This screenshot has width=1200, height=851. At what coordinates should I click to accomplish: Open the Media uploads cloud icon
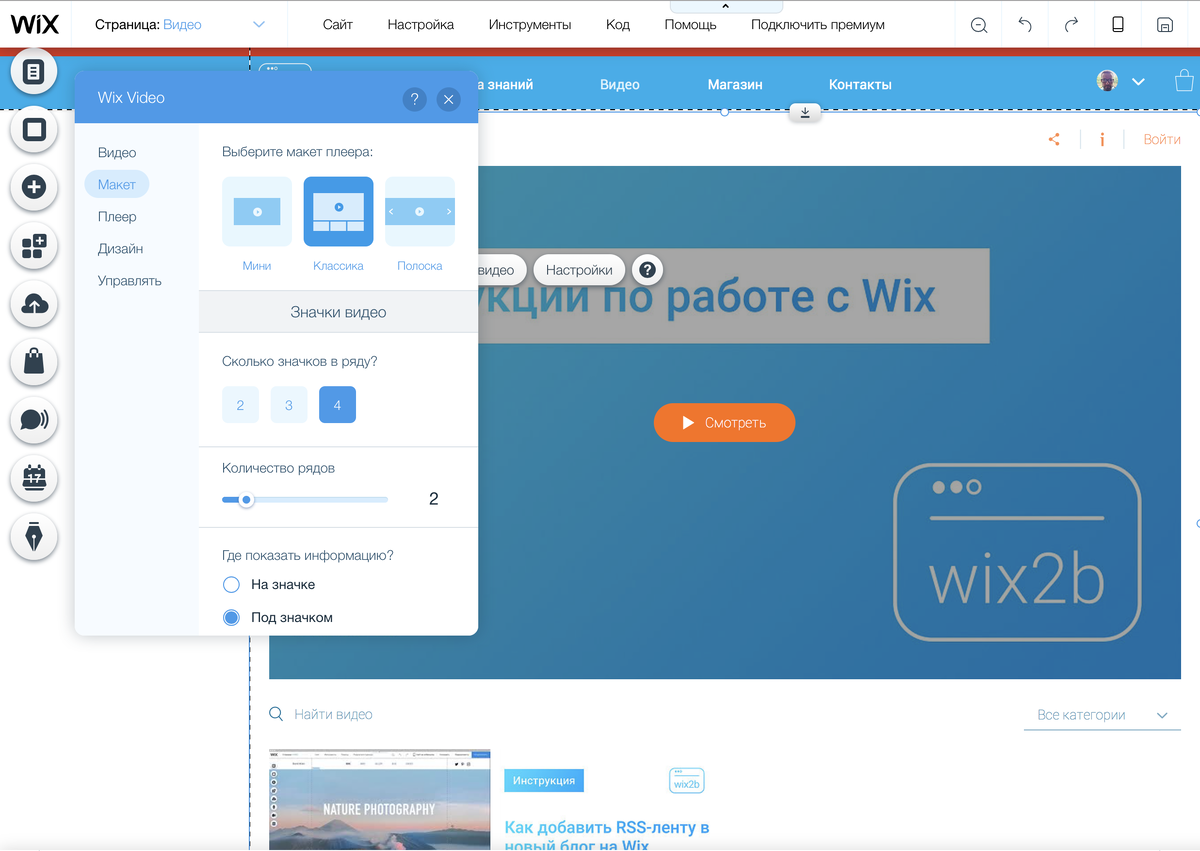pyautogui.click(x=34, y=304)
